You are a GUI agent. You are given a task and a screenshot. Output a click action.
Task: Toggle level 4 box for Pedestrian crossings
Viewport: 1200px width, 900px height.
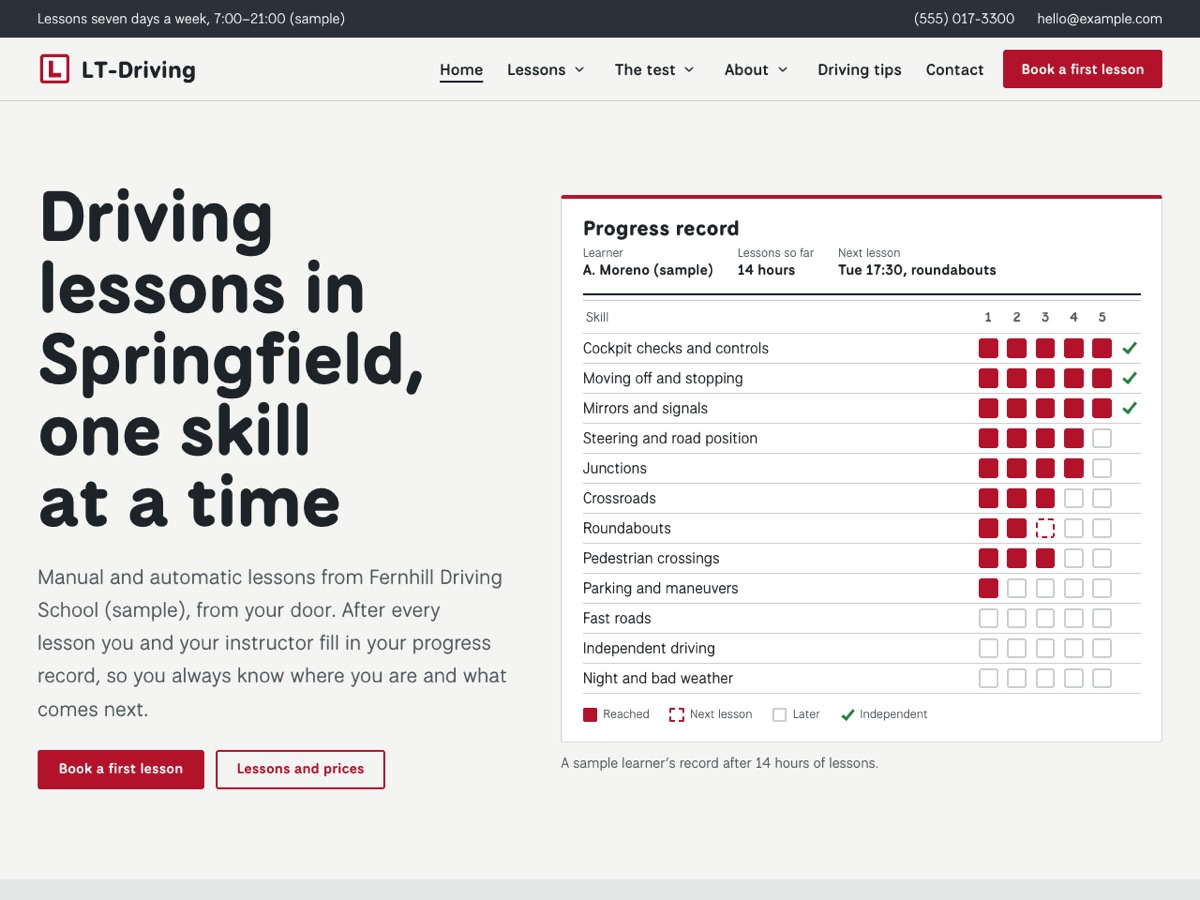(1074, 558)
